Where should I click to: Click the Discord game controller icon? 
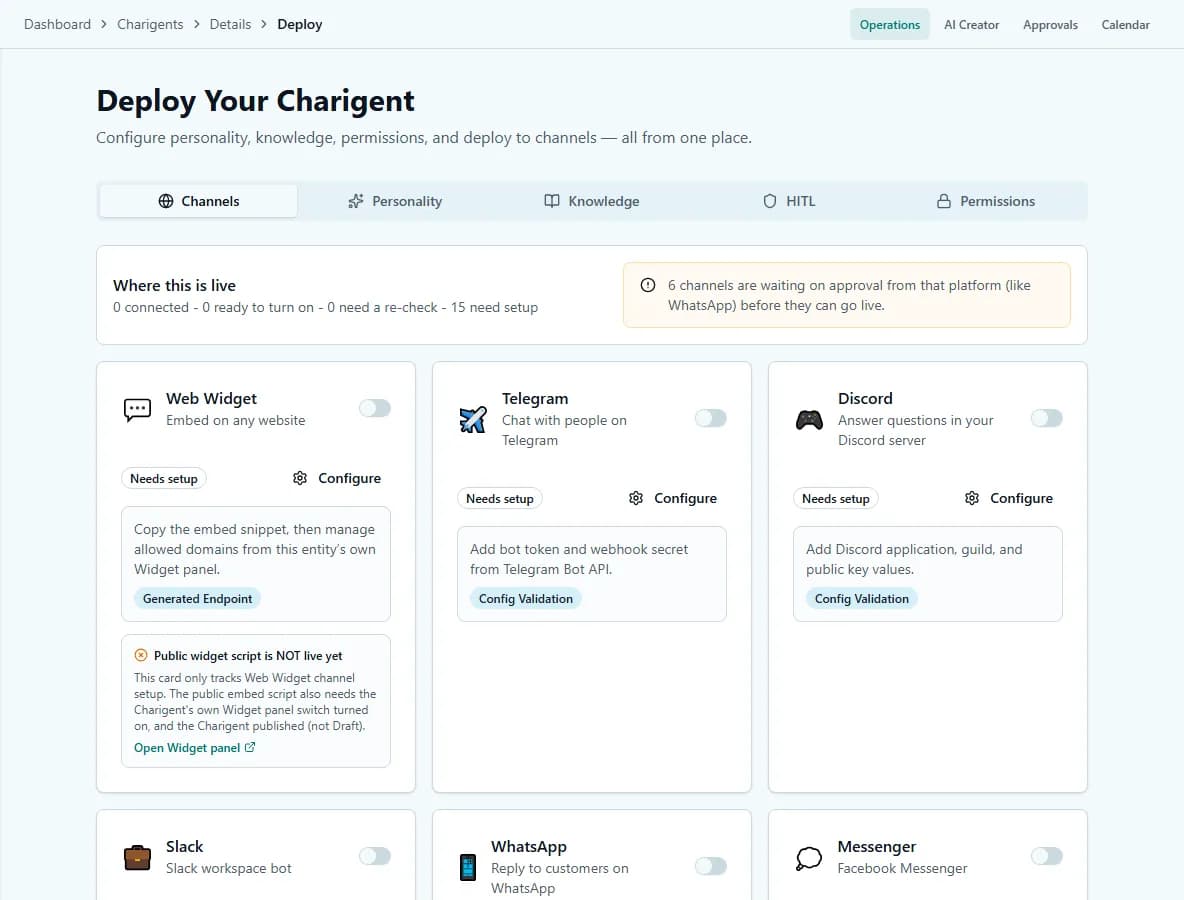pyautogui.click(x=809, y=419)
